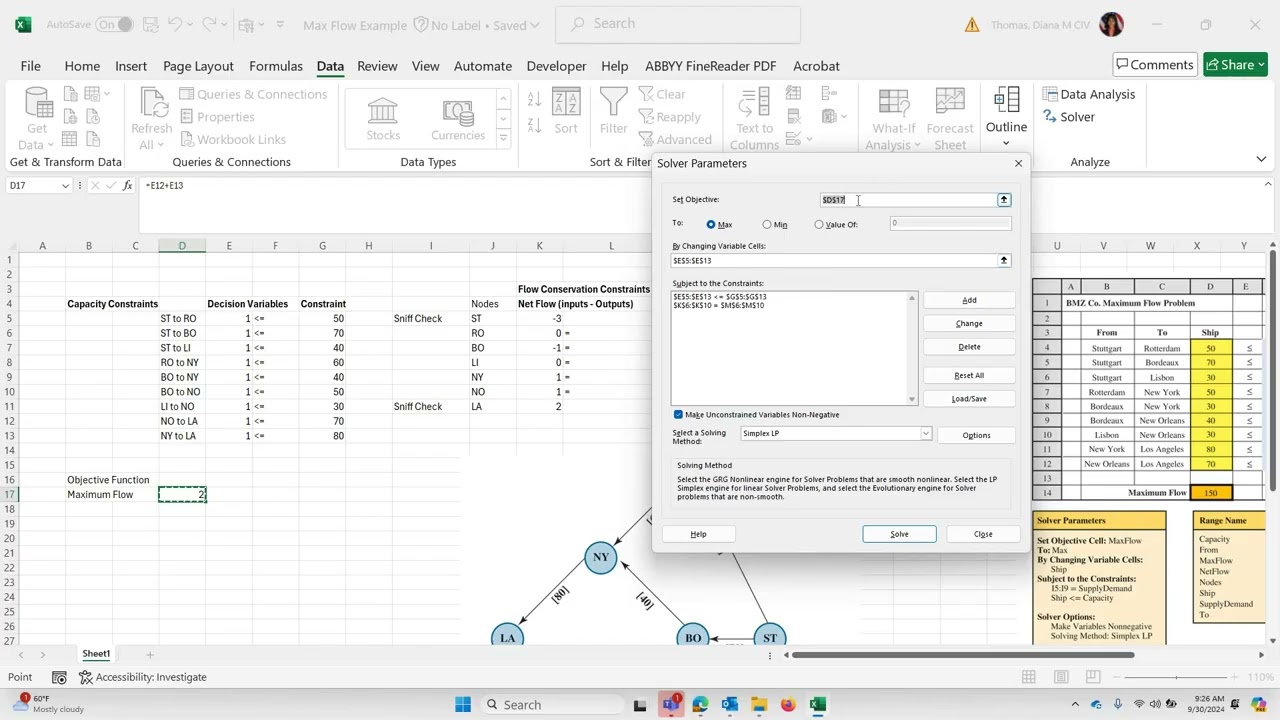Click the Help button in Solver
This screenshot has height=720, width=1280.
point(698,534)
